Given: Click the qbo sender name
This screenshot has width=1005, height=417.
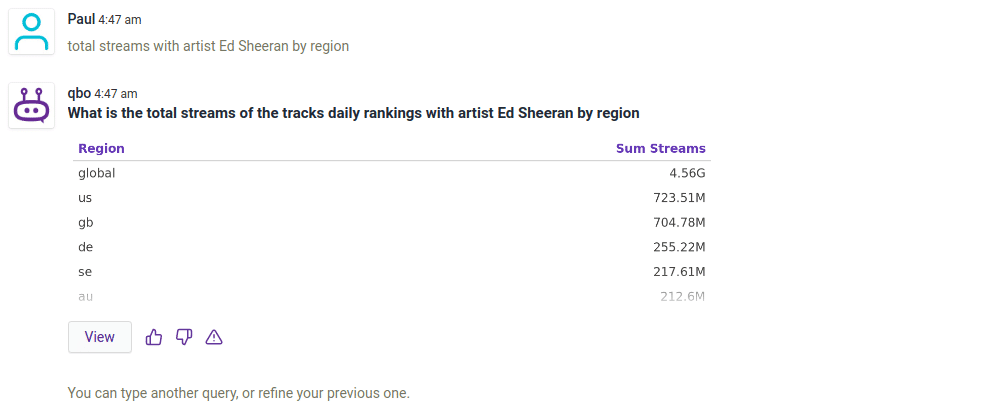Looking at the screenshot, I should tap(79, 93).
